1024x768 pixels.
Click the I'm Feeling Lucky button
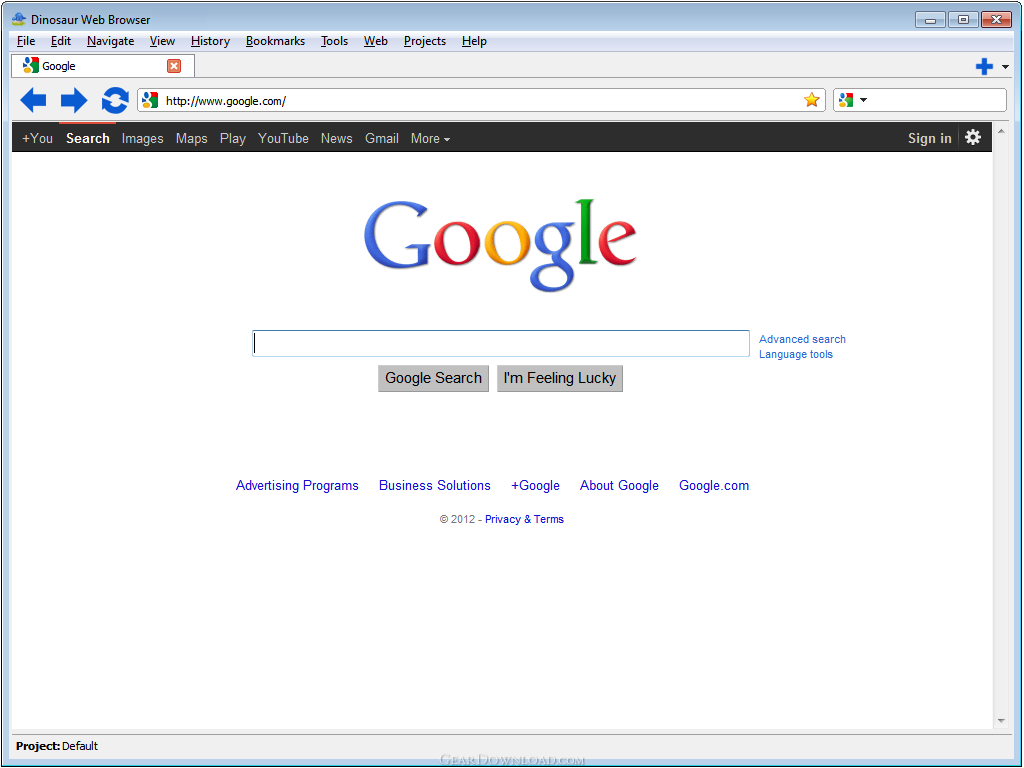(x=560, y=378)
